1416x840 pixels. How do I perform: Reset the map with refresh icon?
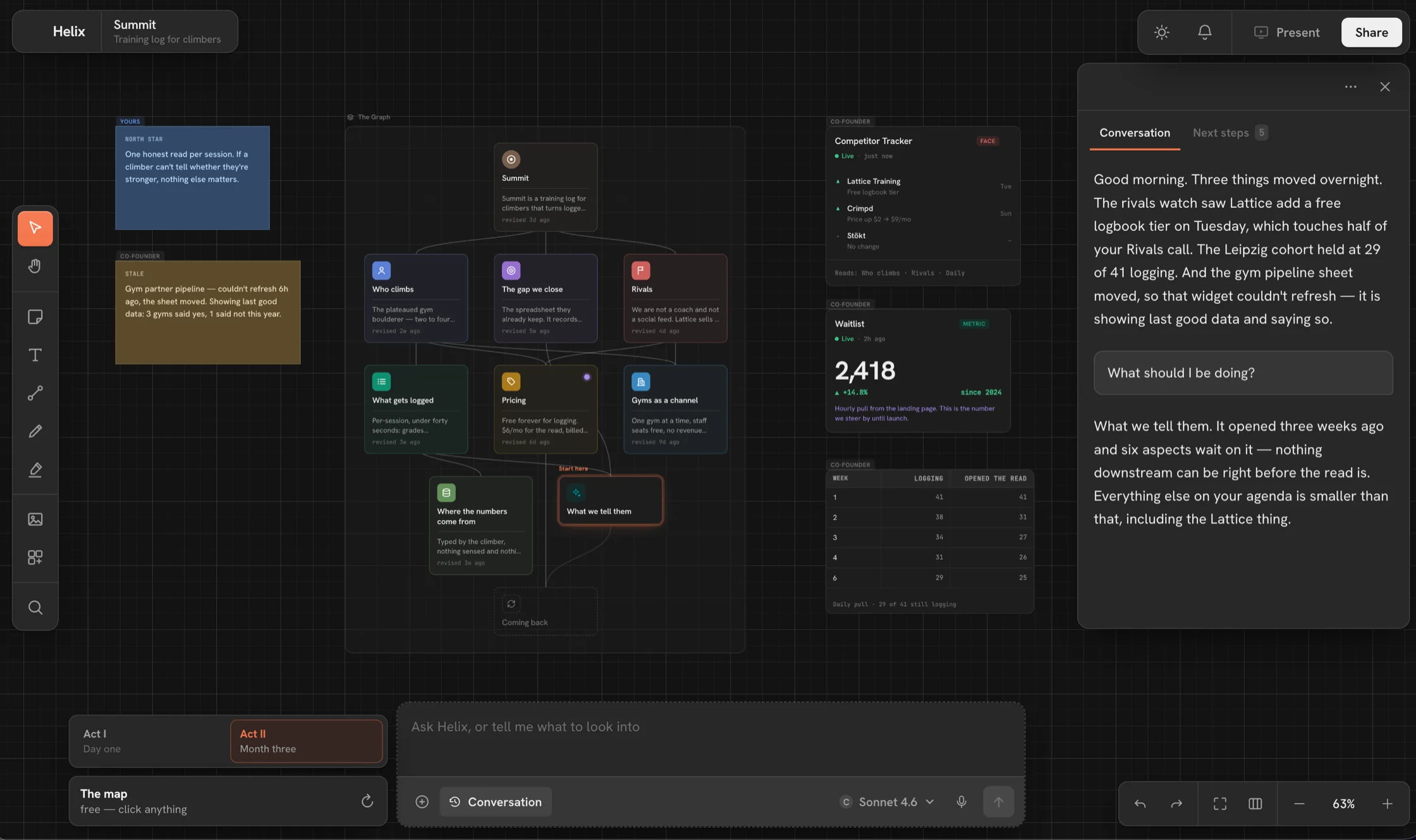[367, 801]
